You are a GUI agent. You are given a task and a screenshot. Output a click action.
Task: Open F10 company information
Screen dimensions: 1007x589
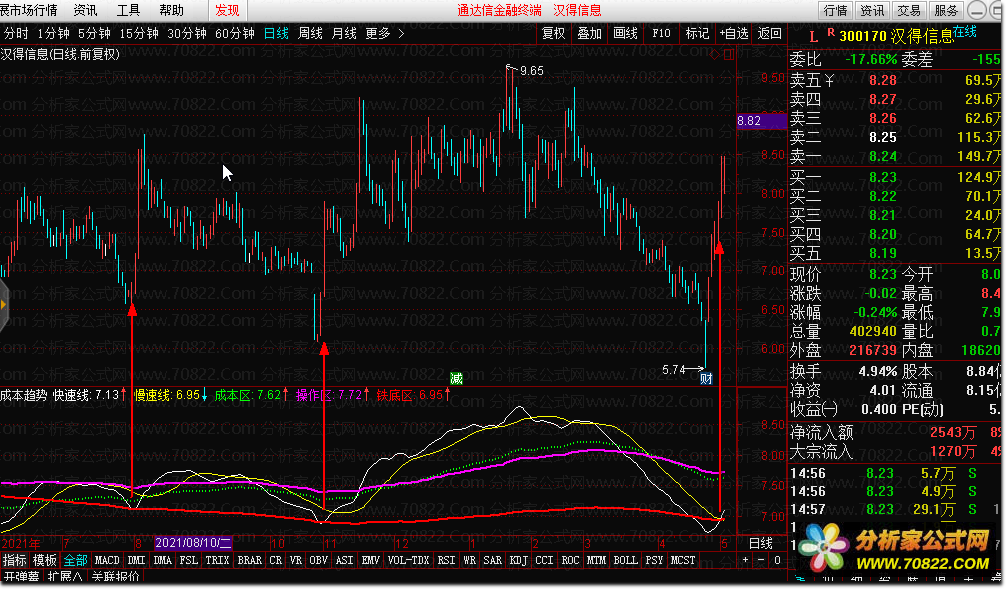[x=661, y=33]
